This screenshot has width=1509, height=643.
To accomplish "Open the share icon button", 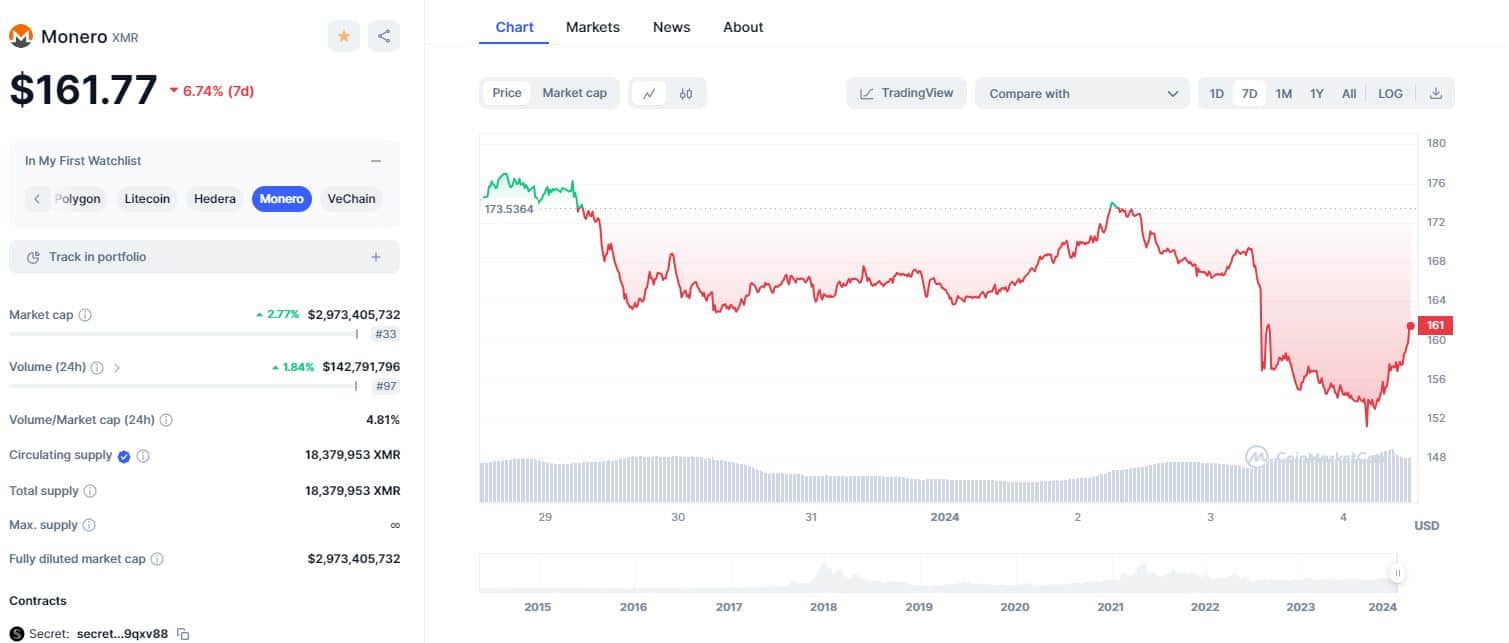I will pyautogui.click(x=384, y=36).
